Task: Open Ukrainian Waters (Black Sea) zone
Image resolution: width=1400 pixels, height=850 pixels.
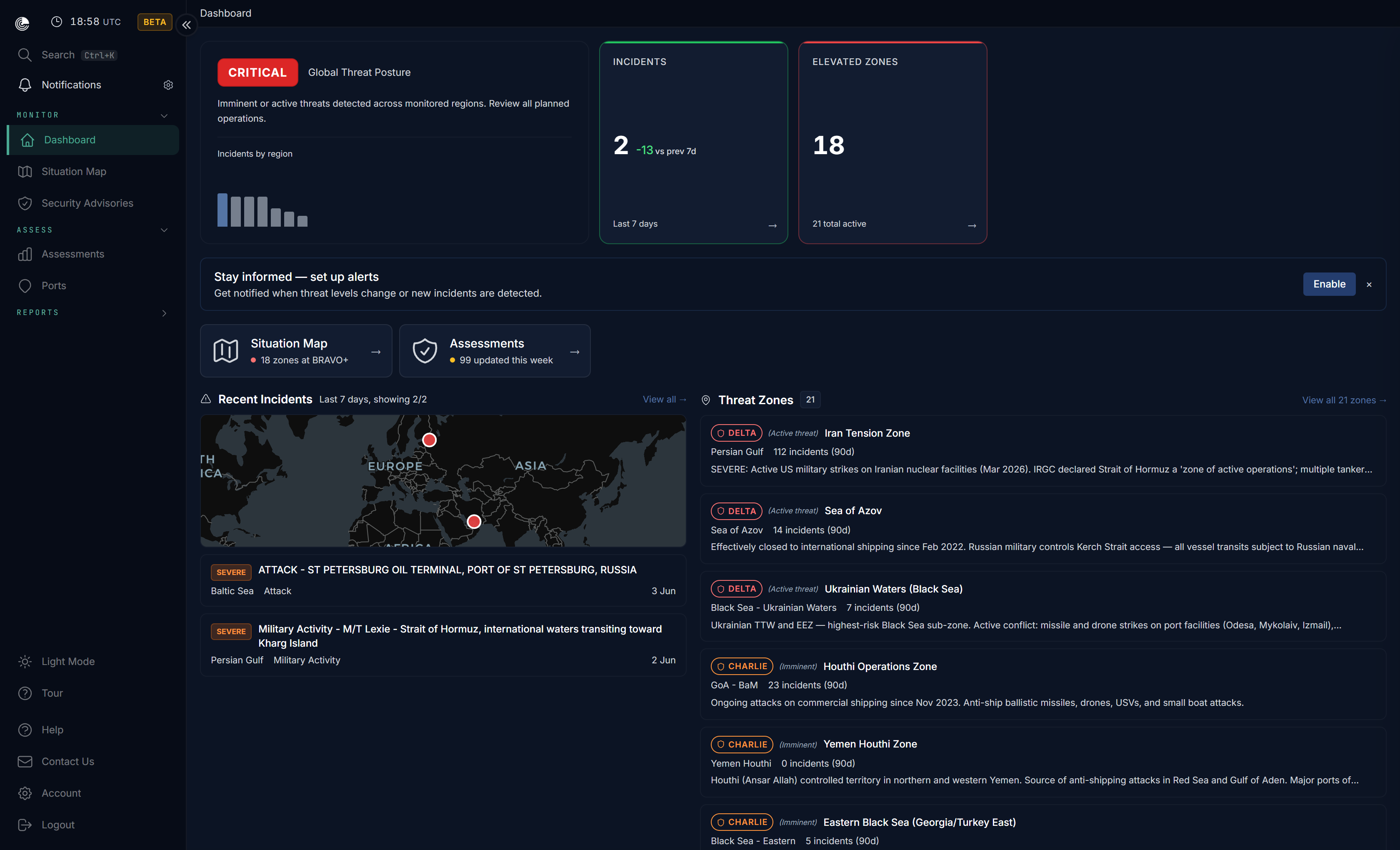Action: [1042, 606]
